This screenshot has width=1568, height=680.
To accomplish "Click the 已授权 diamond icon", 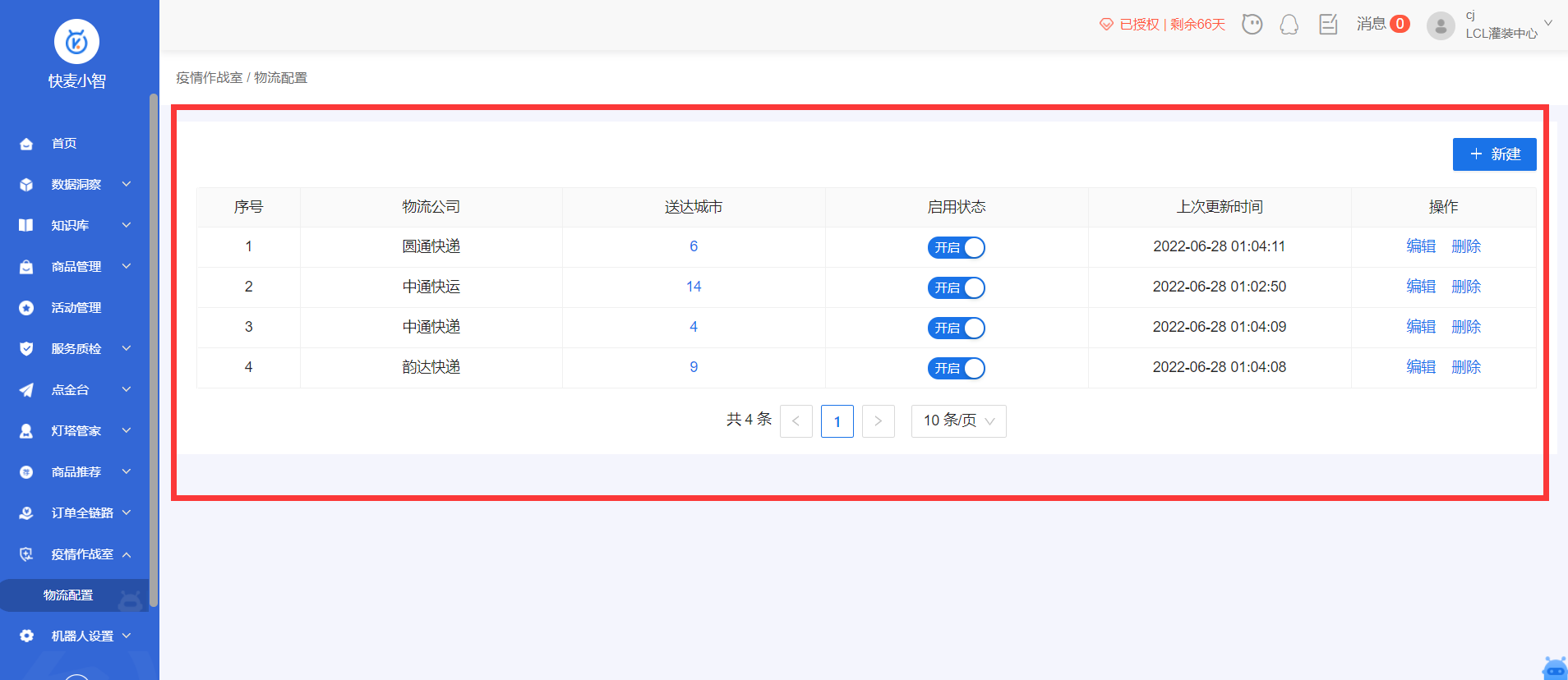I will point(1106,25).
